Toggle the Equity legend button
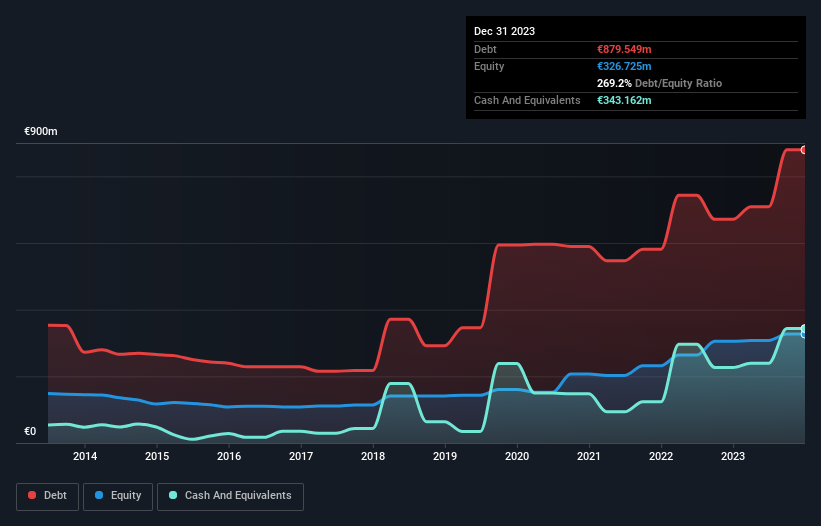 [118, 496]
